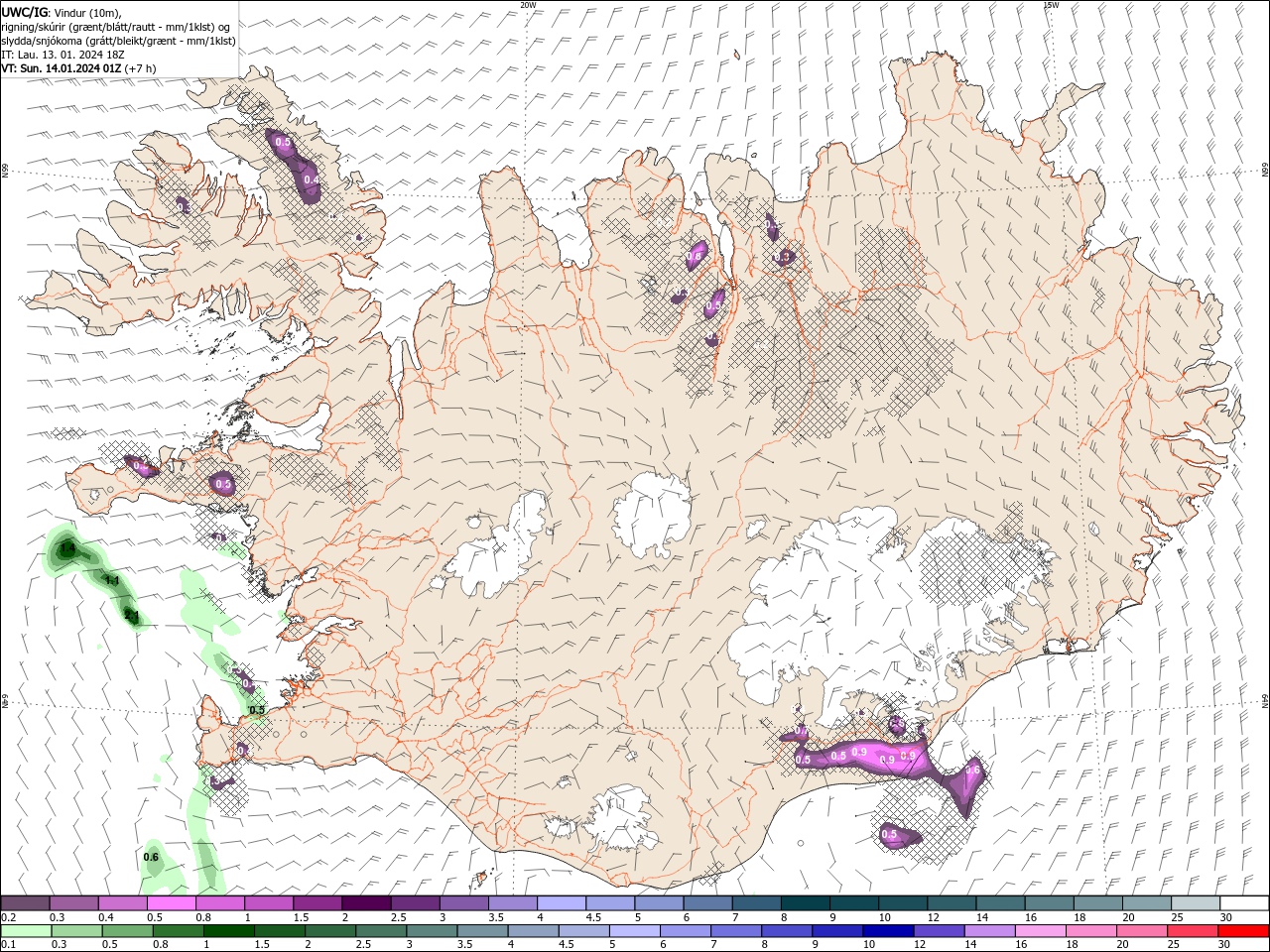The height and width of the screenshot is (952, 1270).
Task: Select the palest green 0.1 rain legend swatch
Action: pos(26,931)
